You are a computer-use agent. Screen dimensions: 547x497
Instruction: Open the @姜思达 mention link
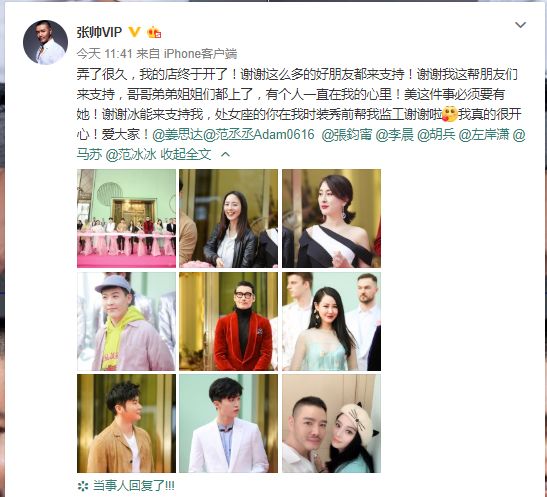(x=178, y=135)
